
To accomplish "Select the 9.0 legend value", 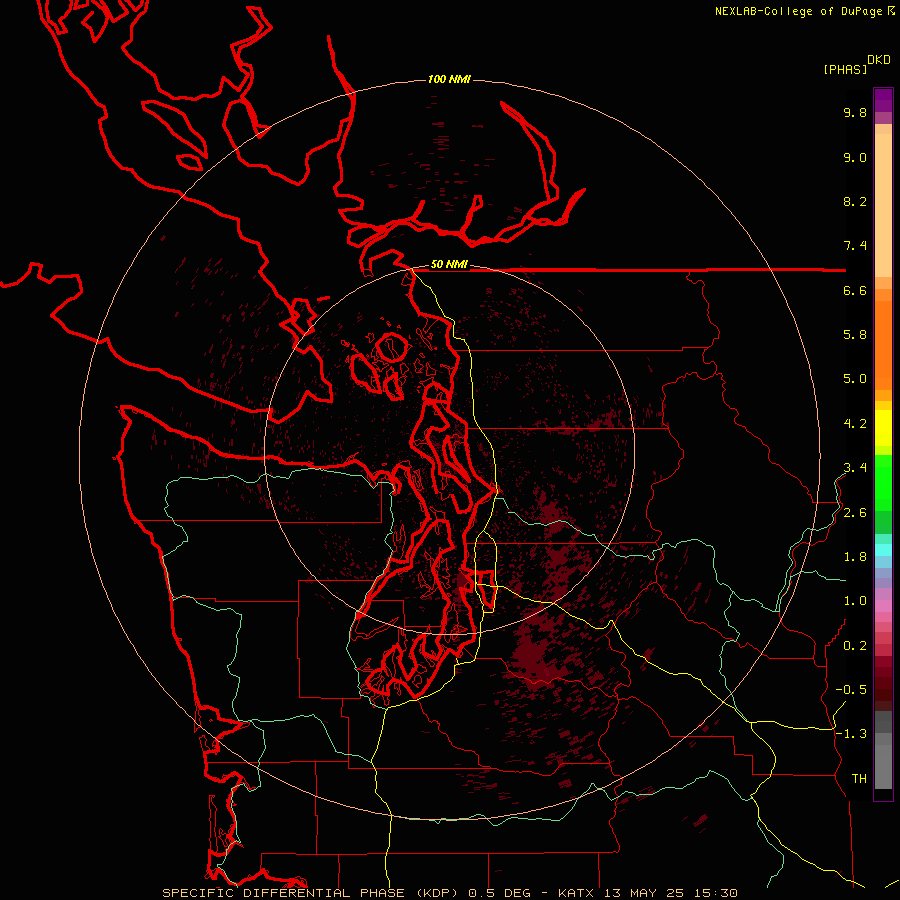I will (855, 157).
